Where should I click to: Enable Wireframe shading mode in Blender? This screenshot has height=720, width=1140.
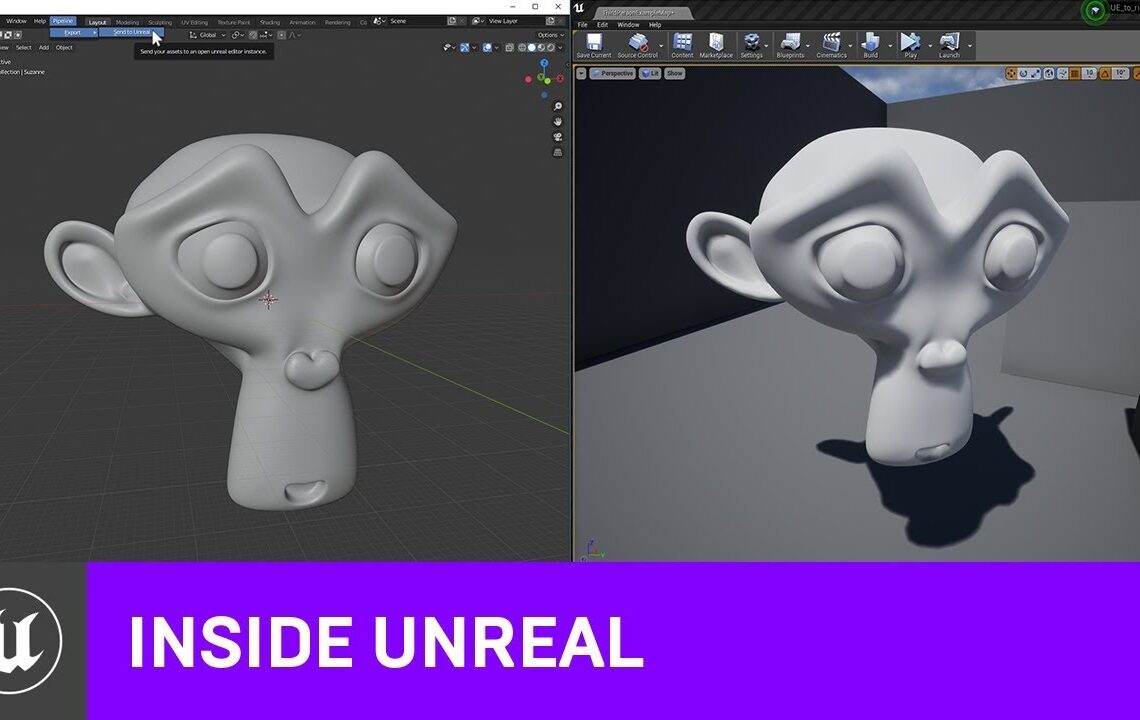(523, 48)
